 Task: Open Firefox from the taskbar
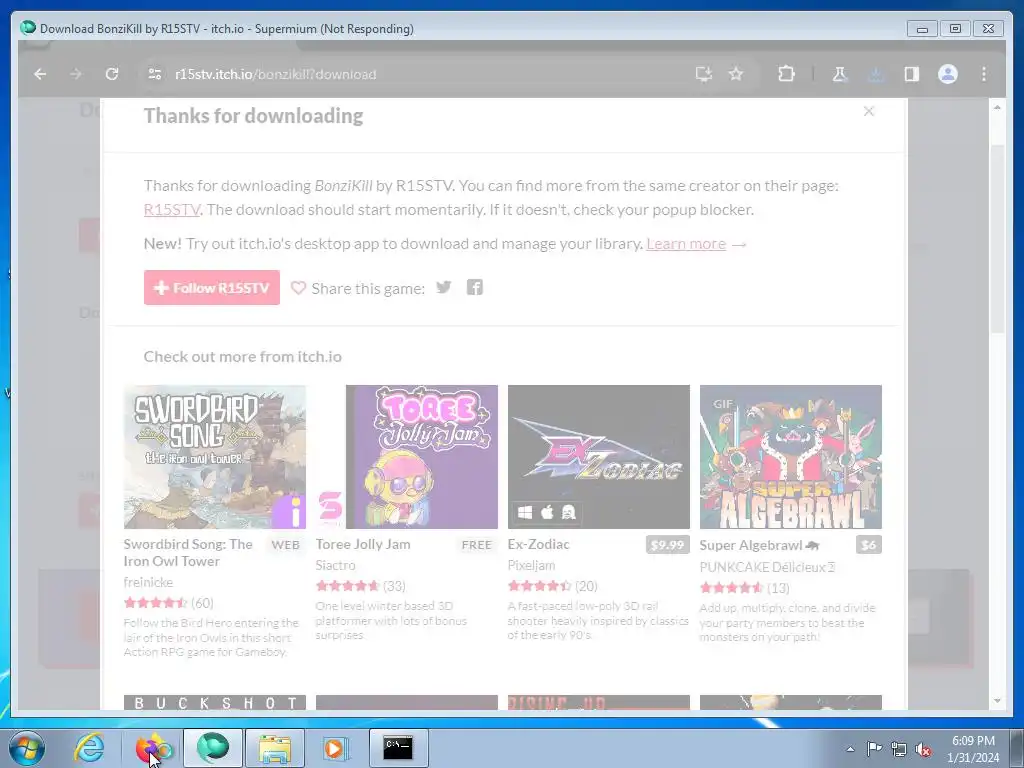point(153,748)
